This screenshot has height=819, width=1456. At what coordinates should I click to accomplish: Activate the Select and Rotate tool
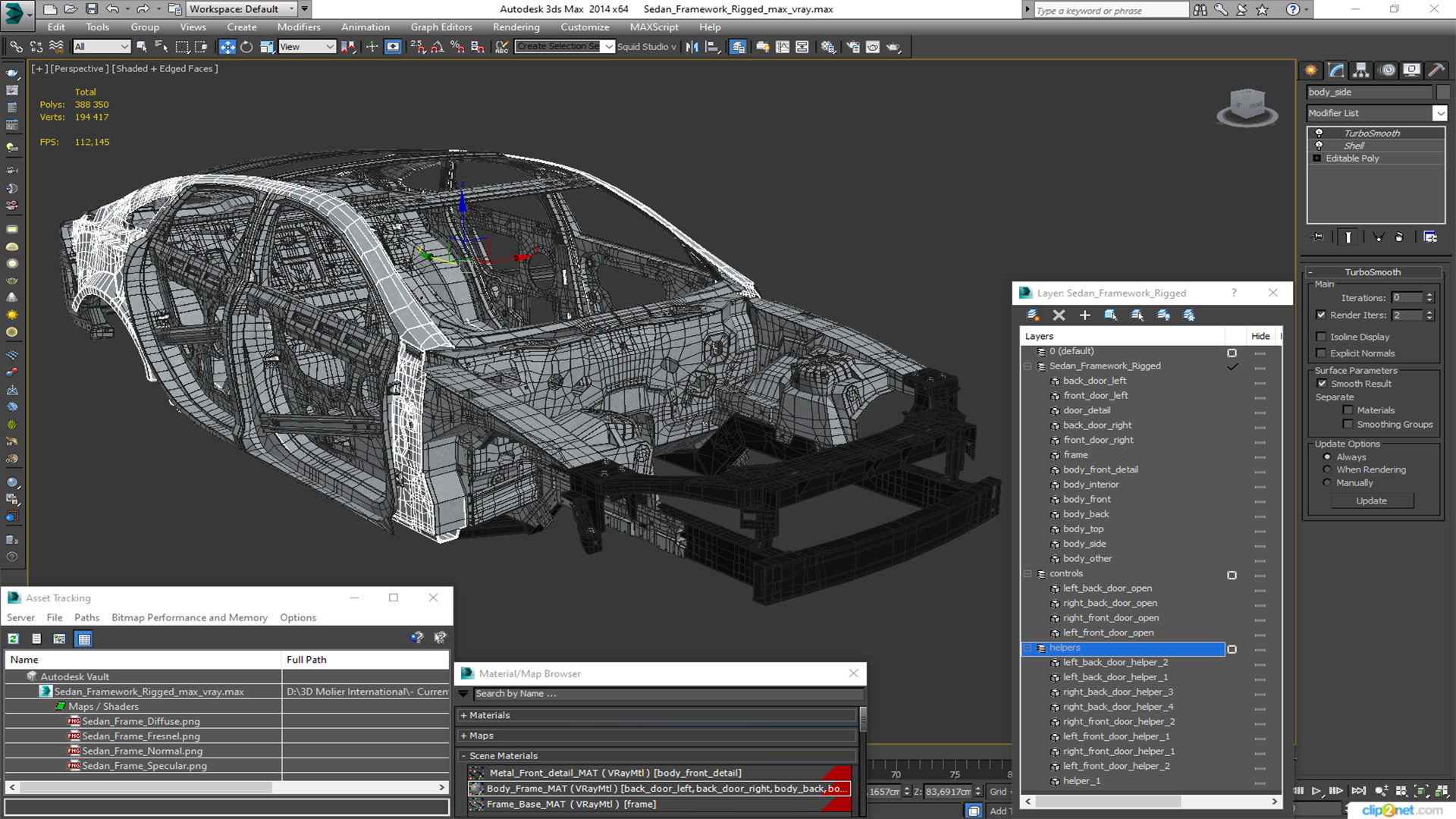pyautogui.click(x=246, y=47)
